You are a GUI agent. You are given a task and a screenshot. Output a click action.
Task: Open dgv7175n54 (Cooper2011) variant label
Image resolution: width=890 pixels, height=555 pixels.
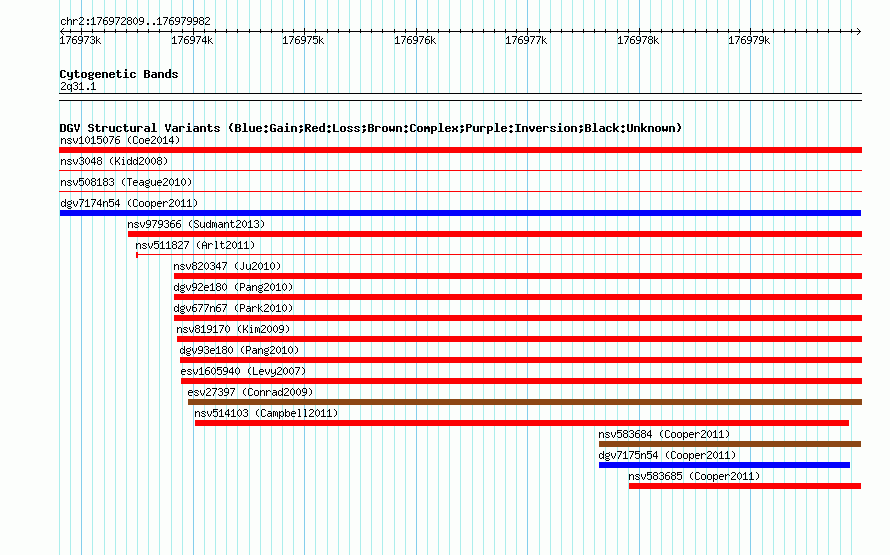tap(667, 455)
